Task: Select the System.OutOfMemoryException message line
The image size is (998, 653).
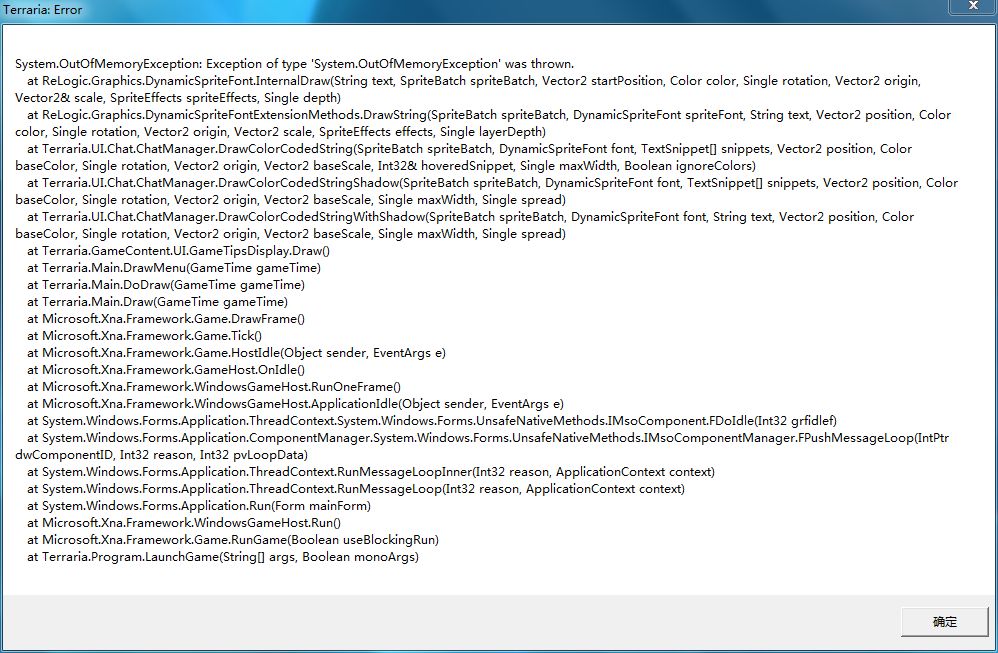Action: (x=295, y=64)
